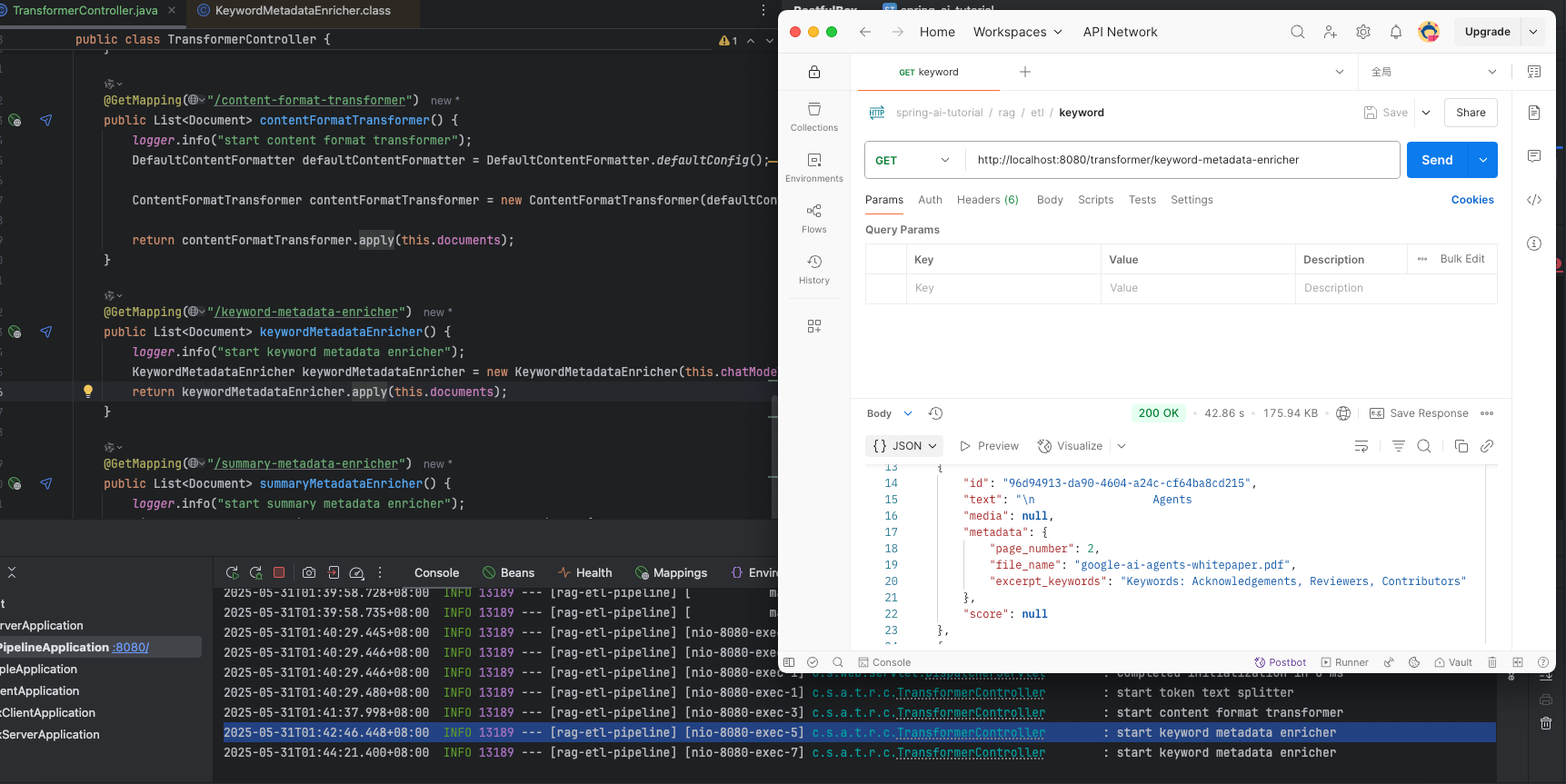Open the JSON response format dropdown

click(904, 446)
